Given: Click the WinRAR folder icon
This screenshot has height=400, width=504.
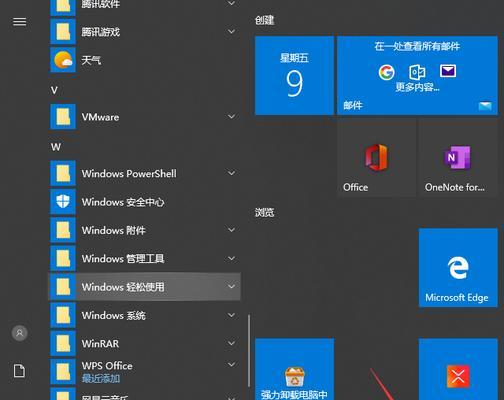Looking at the screenshot, I should [x=63, y=343].
